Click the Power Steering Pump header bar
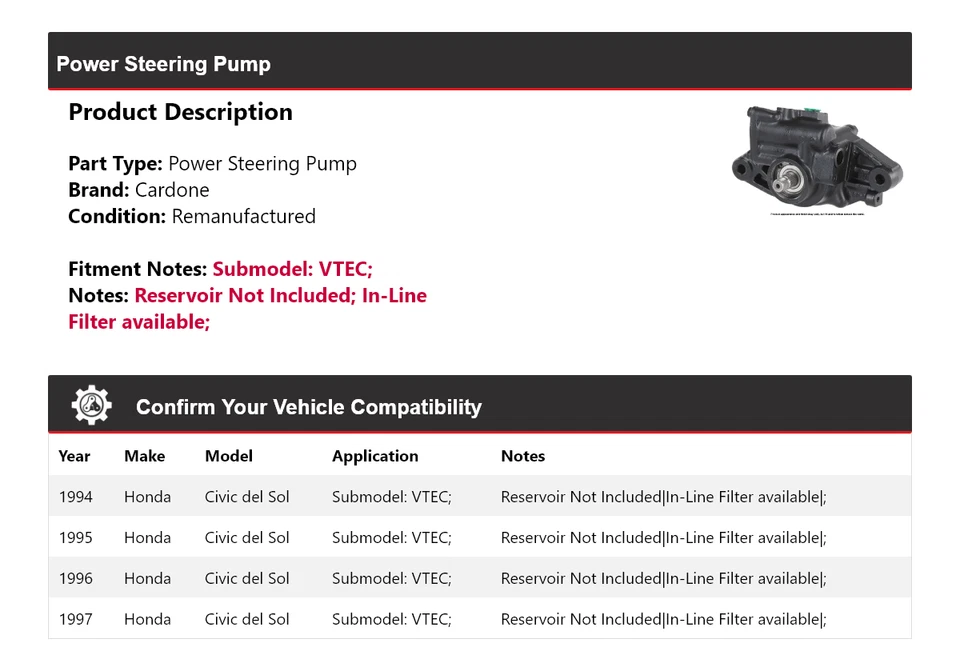The width and height of the screenshot is (960, 671). [479, 64]
